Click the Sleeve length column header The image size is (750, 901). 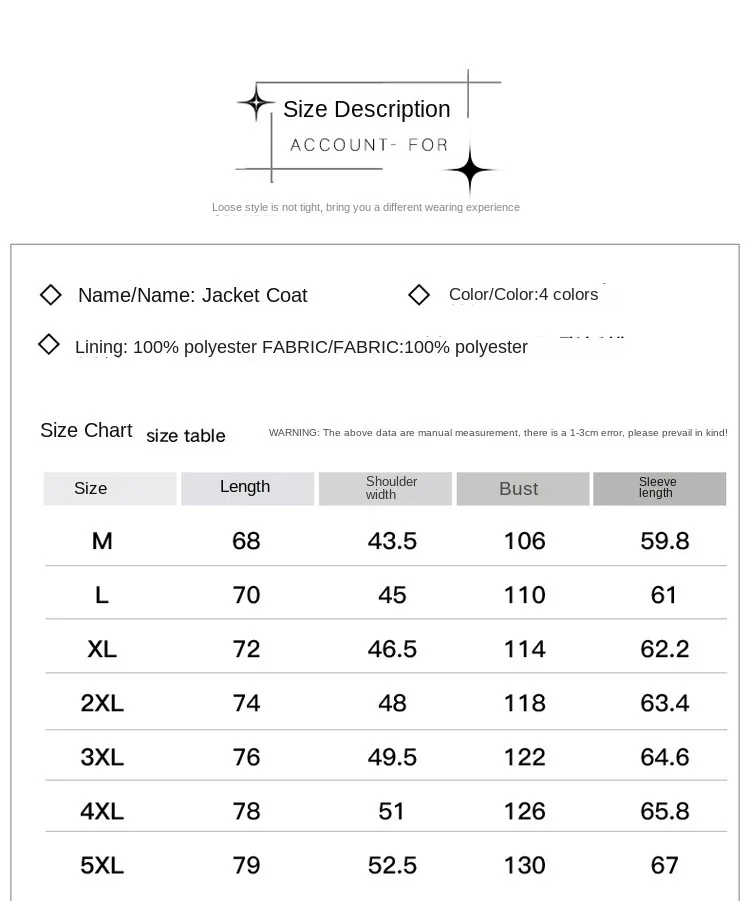click(x=660, y=488)
